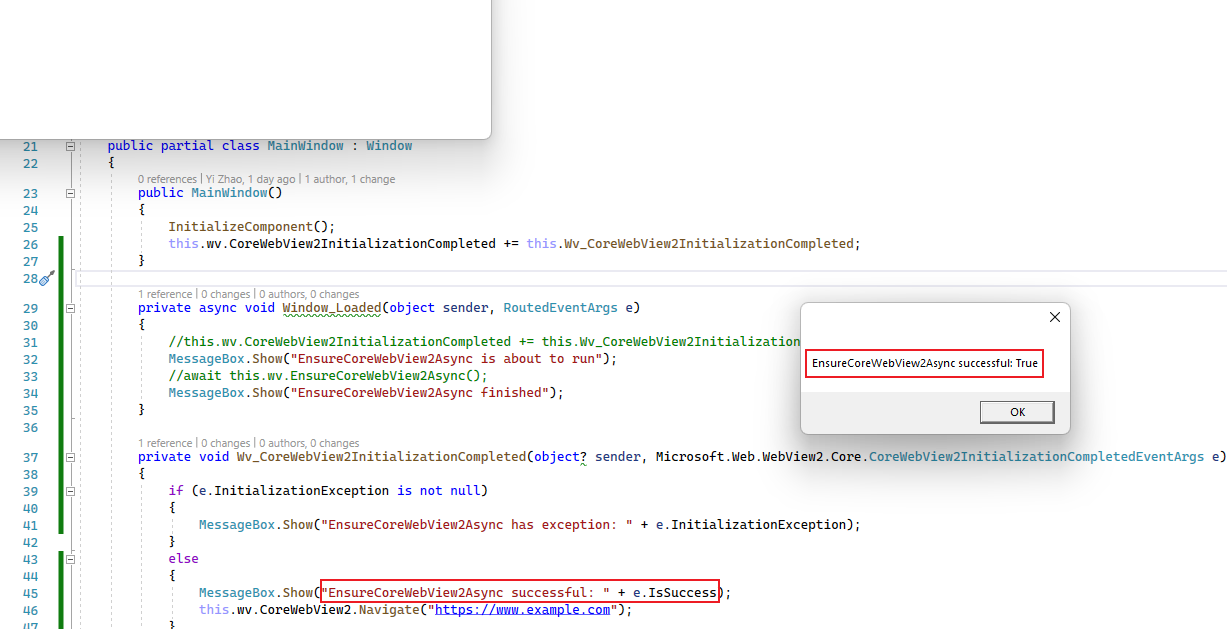Click the green change bar next to line 44
This screenshot has height=629, width=1227.
point(59,575)
